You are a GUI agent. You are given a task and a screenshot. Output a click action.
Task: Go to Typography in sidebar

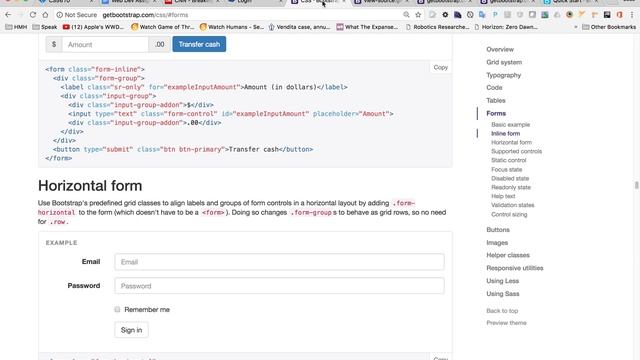504,75
